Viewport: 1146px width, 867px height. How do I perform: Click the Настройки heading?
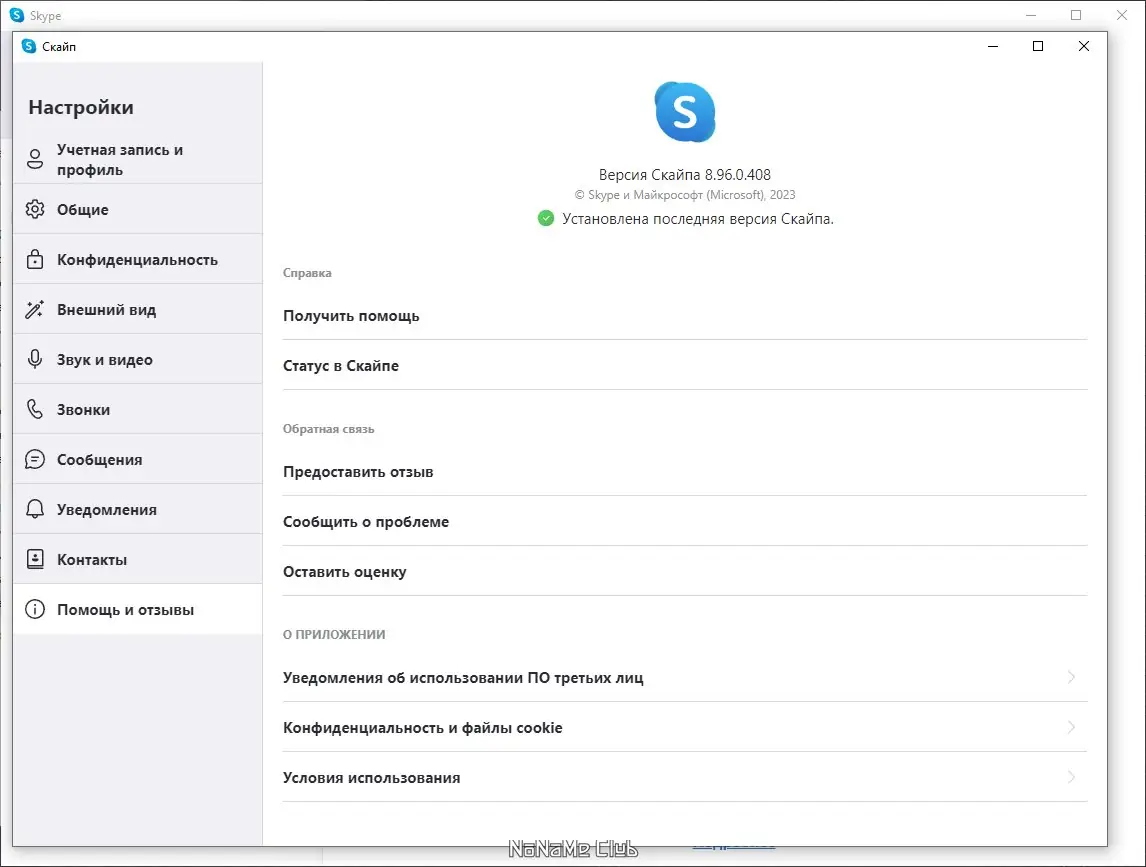(x=81, y=107)
